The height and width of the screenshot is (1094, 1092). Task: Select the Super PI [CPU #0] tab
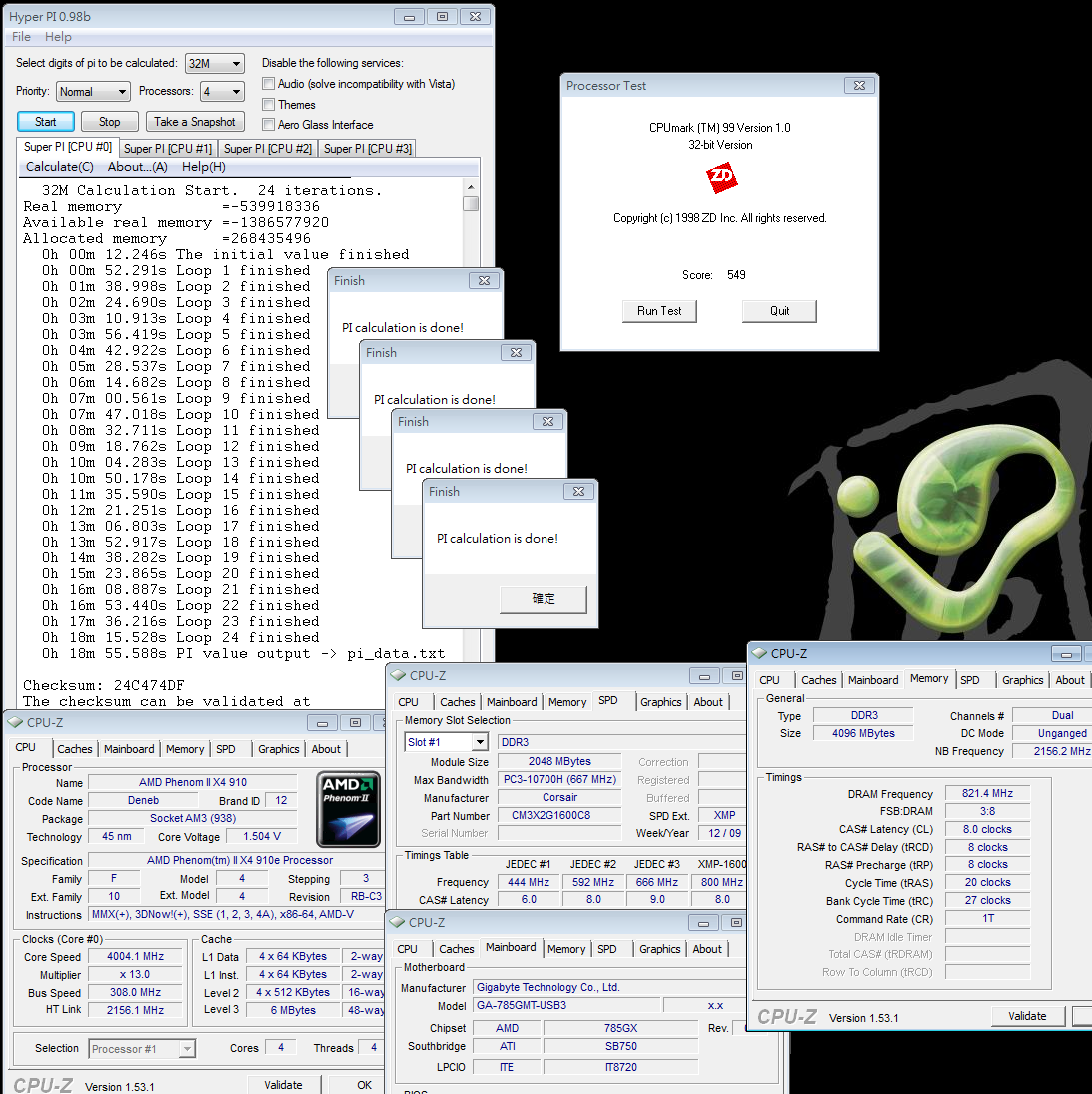point(67,147)
